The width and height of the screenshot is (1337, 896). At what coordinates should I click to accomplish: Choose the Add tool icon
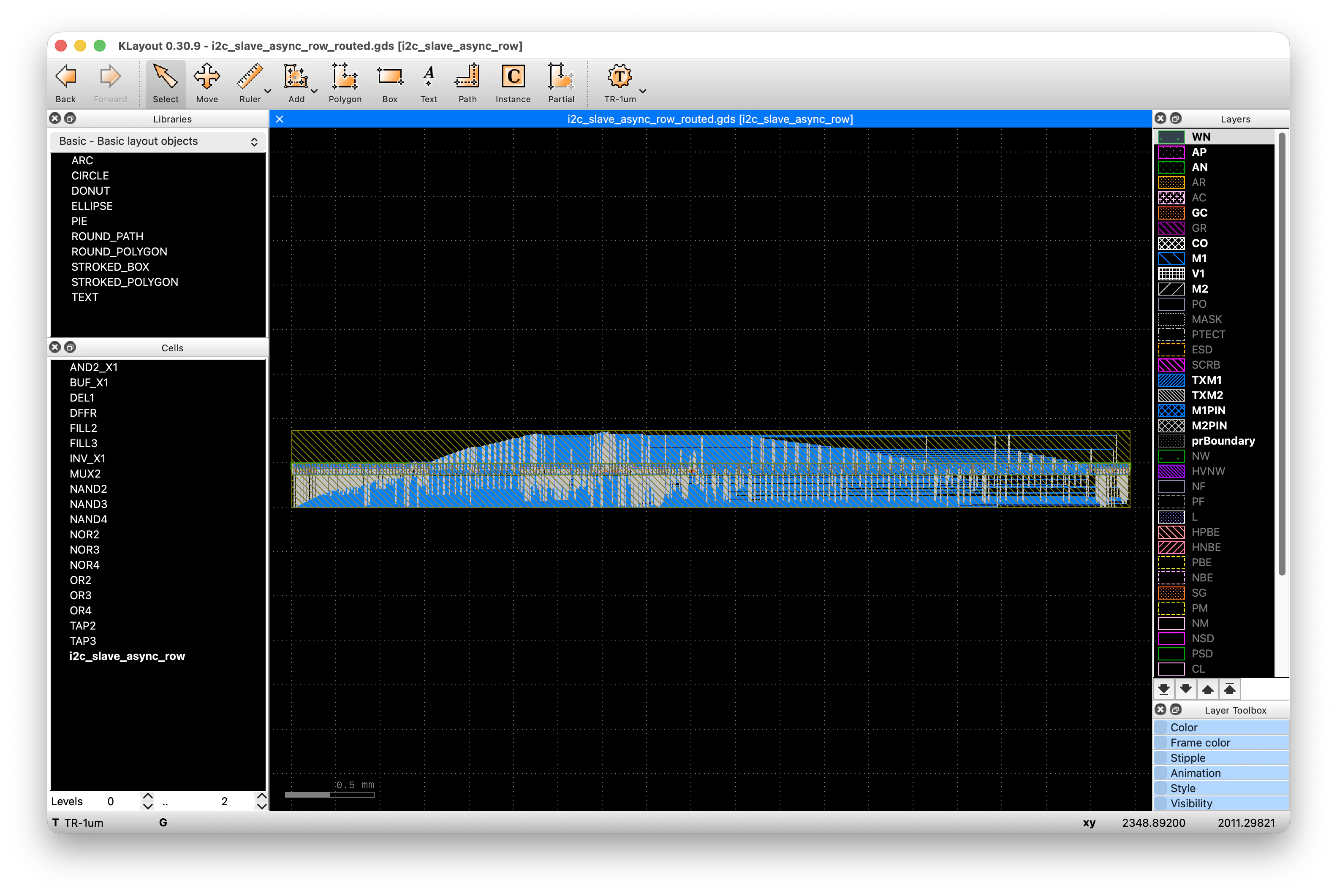(x=296, y=84)
